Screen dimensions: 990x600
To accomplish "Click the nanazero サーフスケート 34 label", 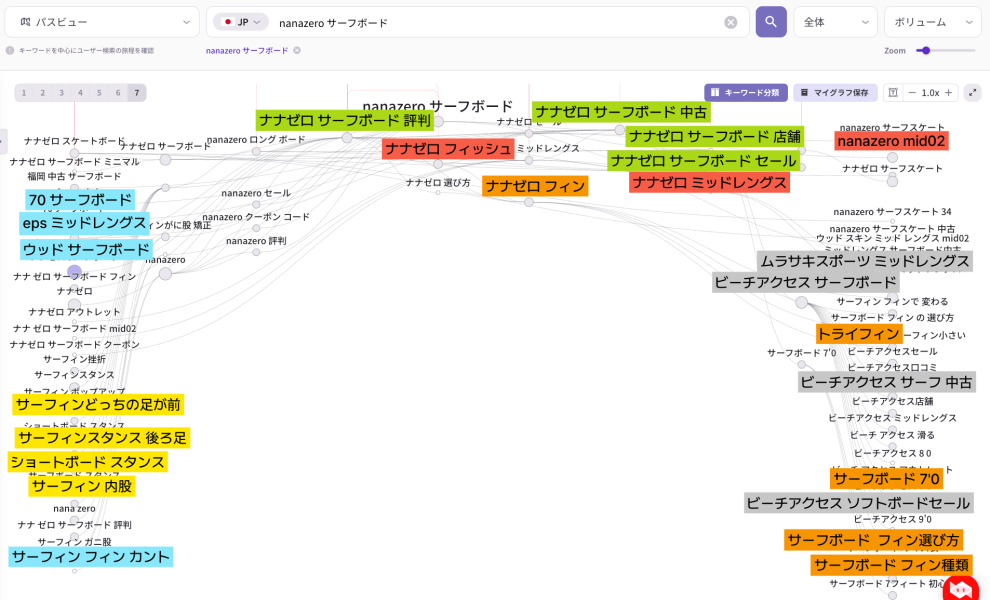I will (892, 212).
